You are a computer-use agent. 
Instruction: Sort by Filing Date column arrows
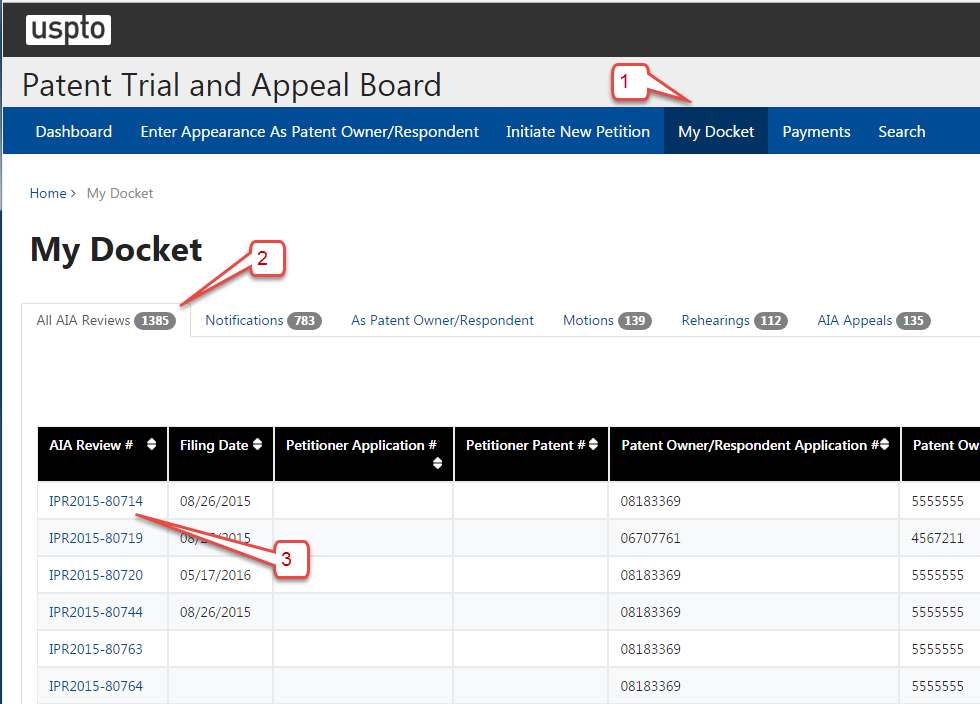pos(257,445)
